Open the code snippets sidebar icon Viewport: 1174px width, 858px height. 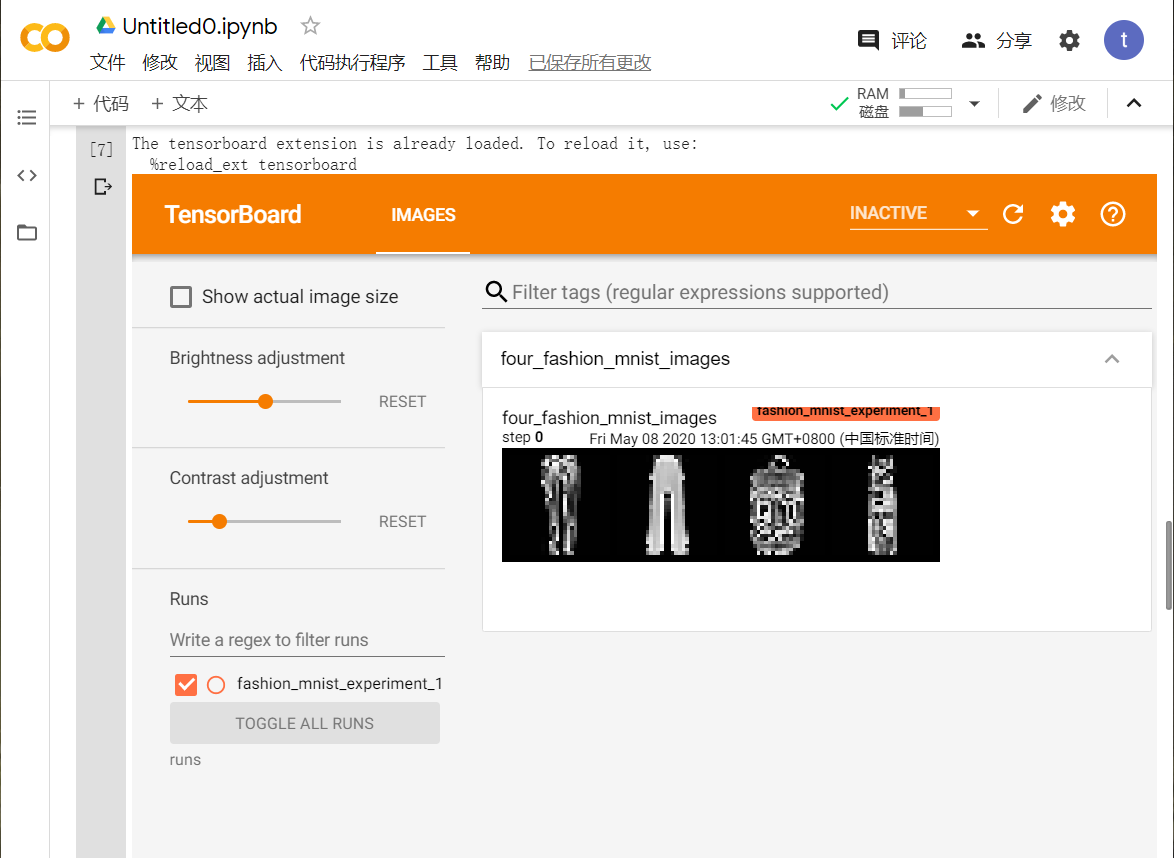27,175
